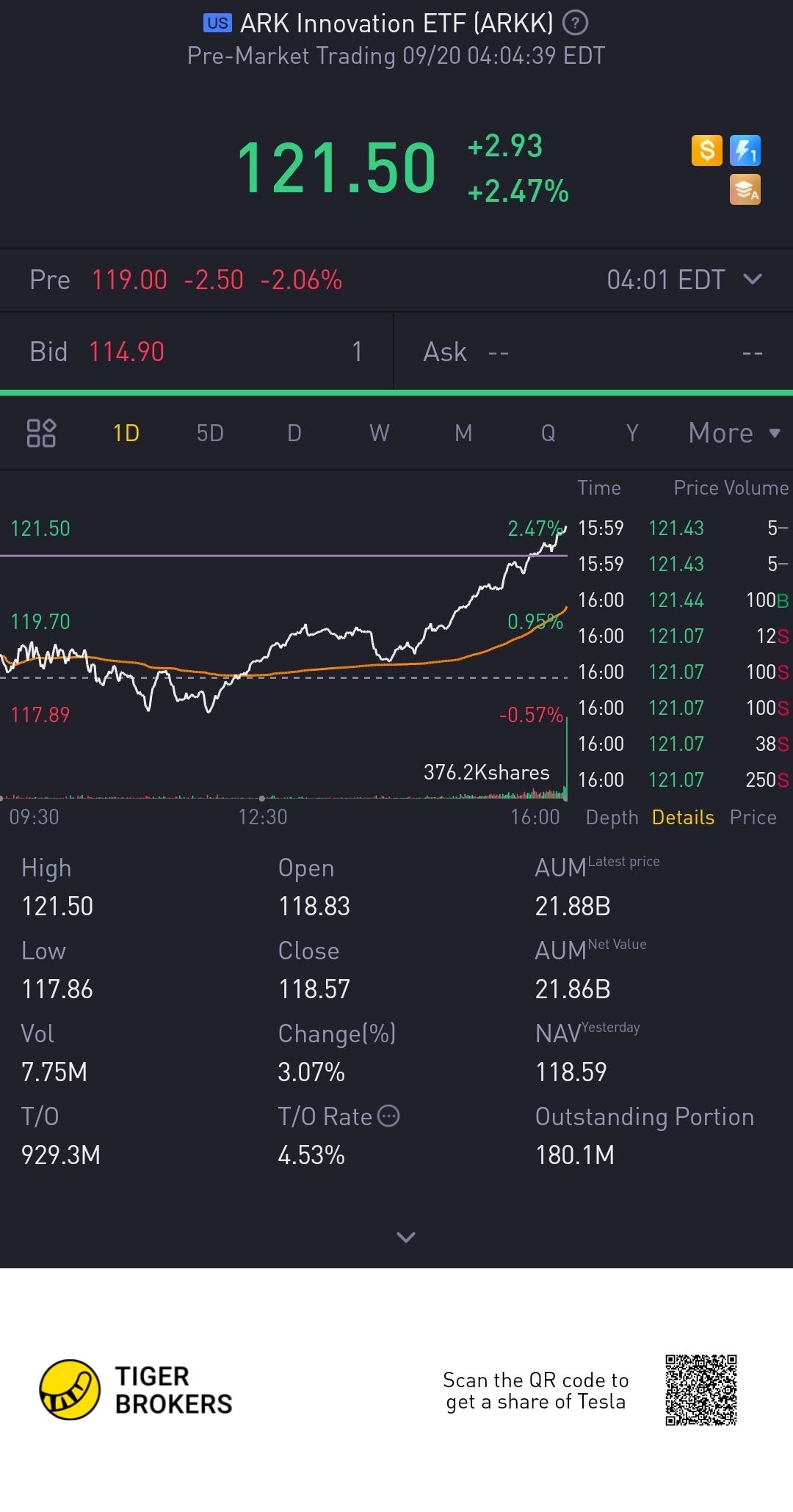Switch to the M monthly chart tab
Image resolution: width=793 pixels, height=1512 pixels.
463,433
